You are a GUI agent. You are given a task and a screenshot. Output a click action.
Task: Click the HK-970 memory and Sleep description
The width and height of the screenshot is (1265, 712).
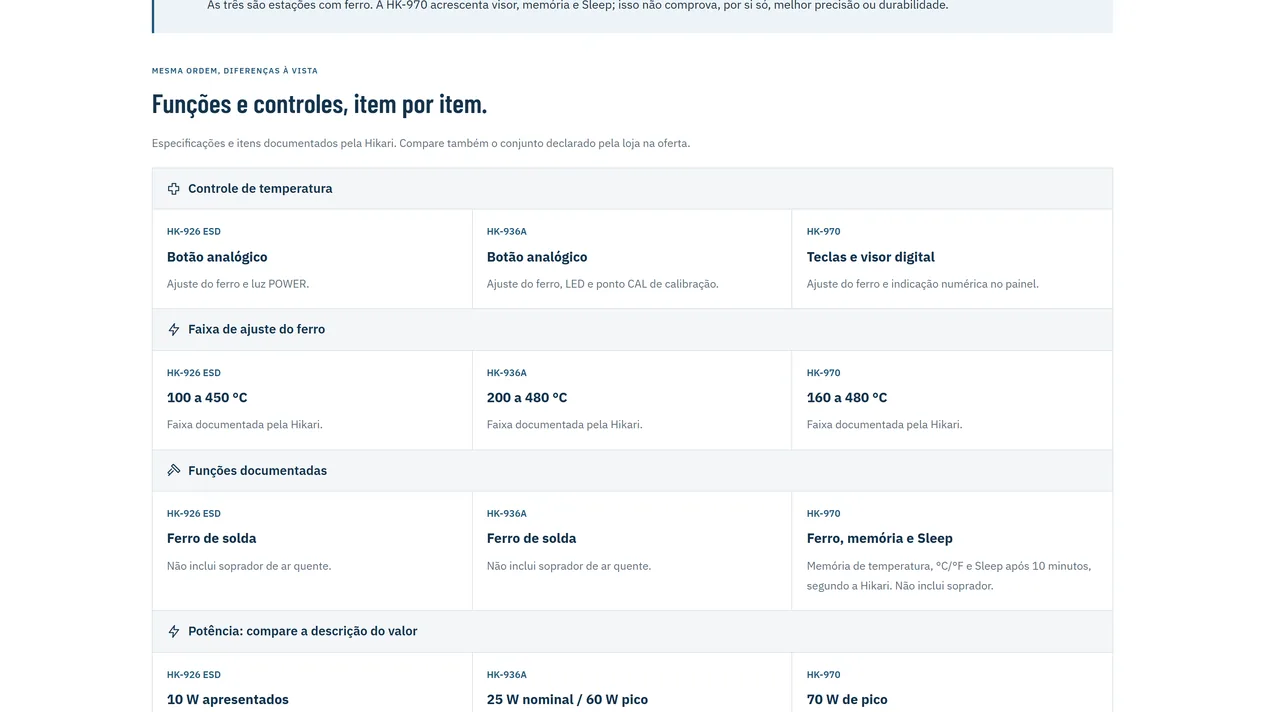pyautogui.click(x=949, y=576)
